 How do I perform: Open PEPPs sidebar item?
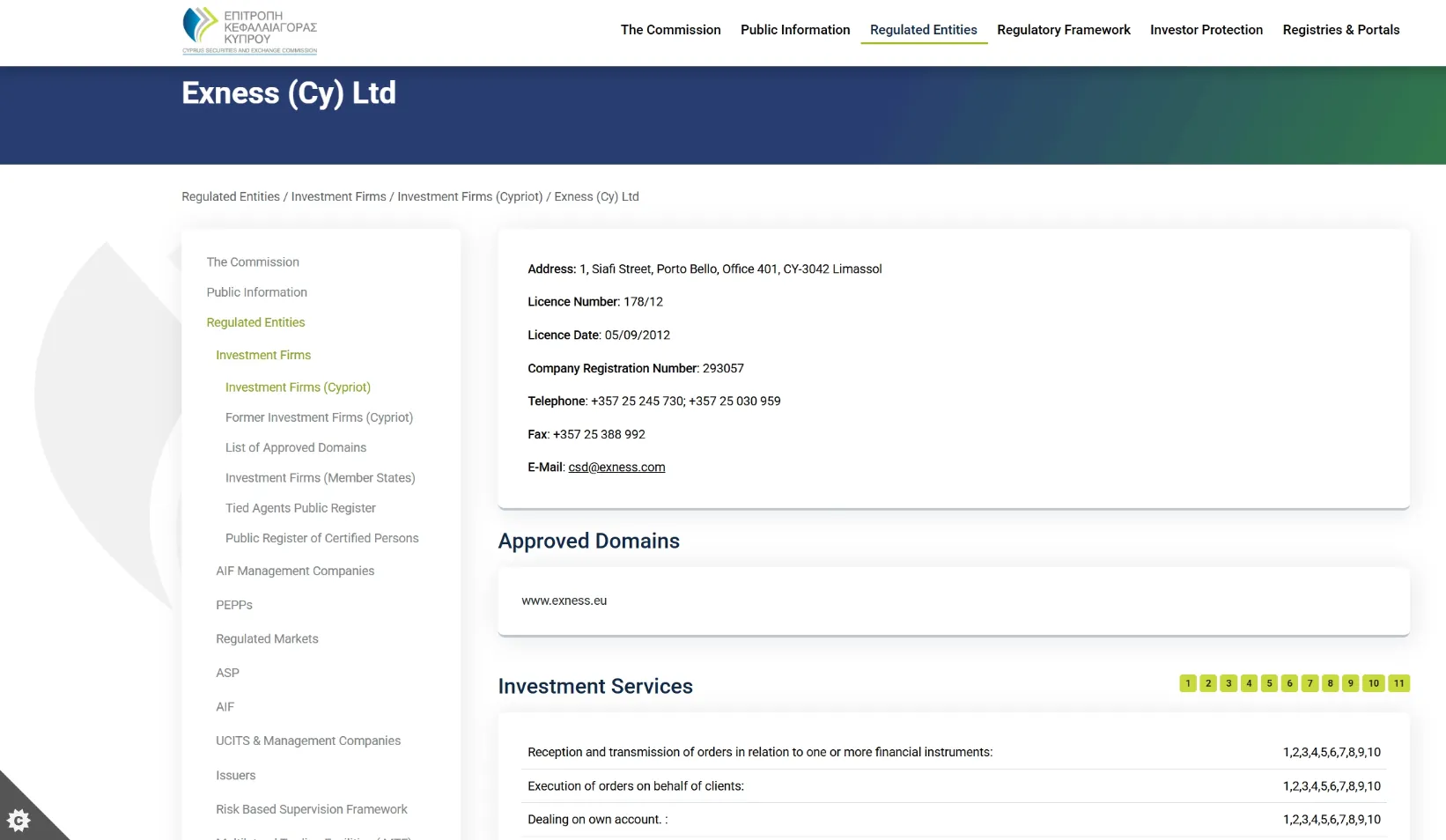coord(234,605)
